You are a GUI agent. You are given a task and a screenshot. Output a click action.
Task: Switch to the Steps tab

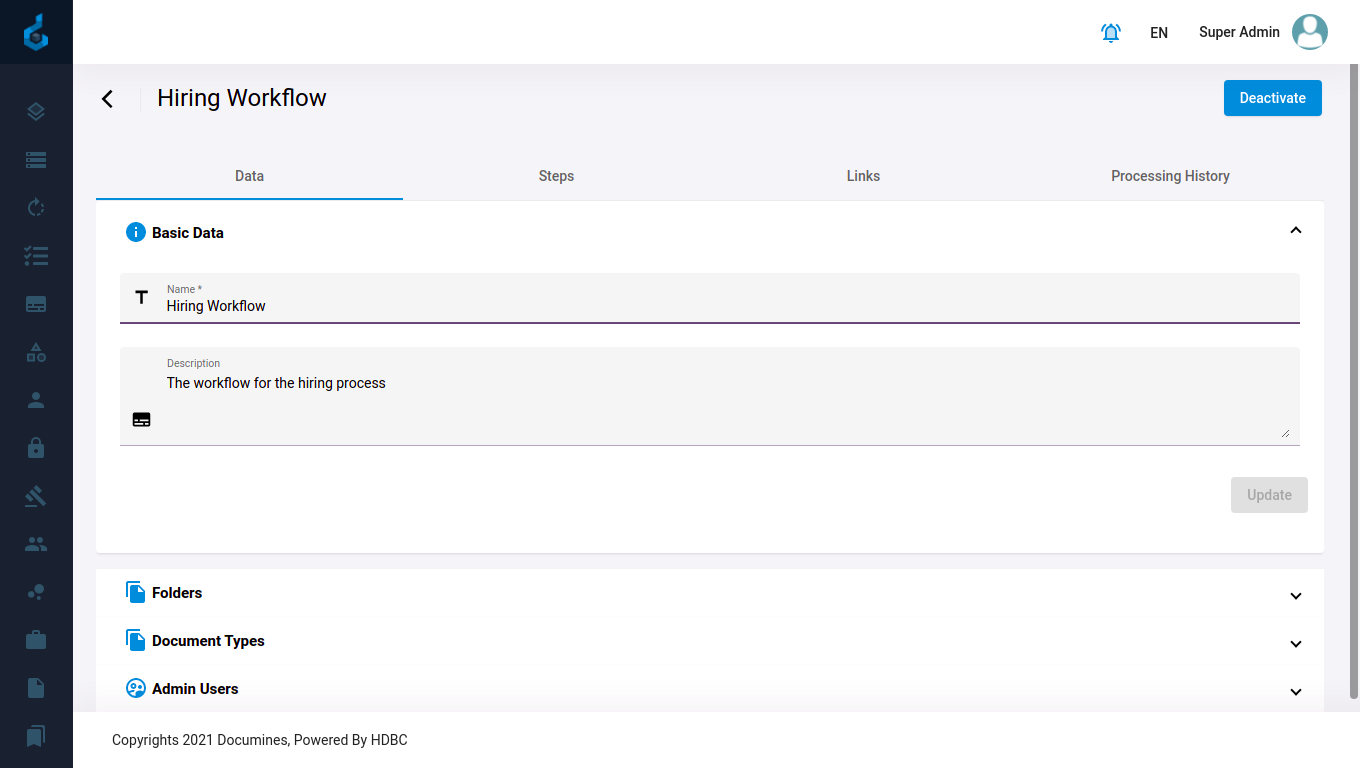click(x=556, y=176)
